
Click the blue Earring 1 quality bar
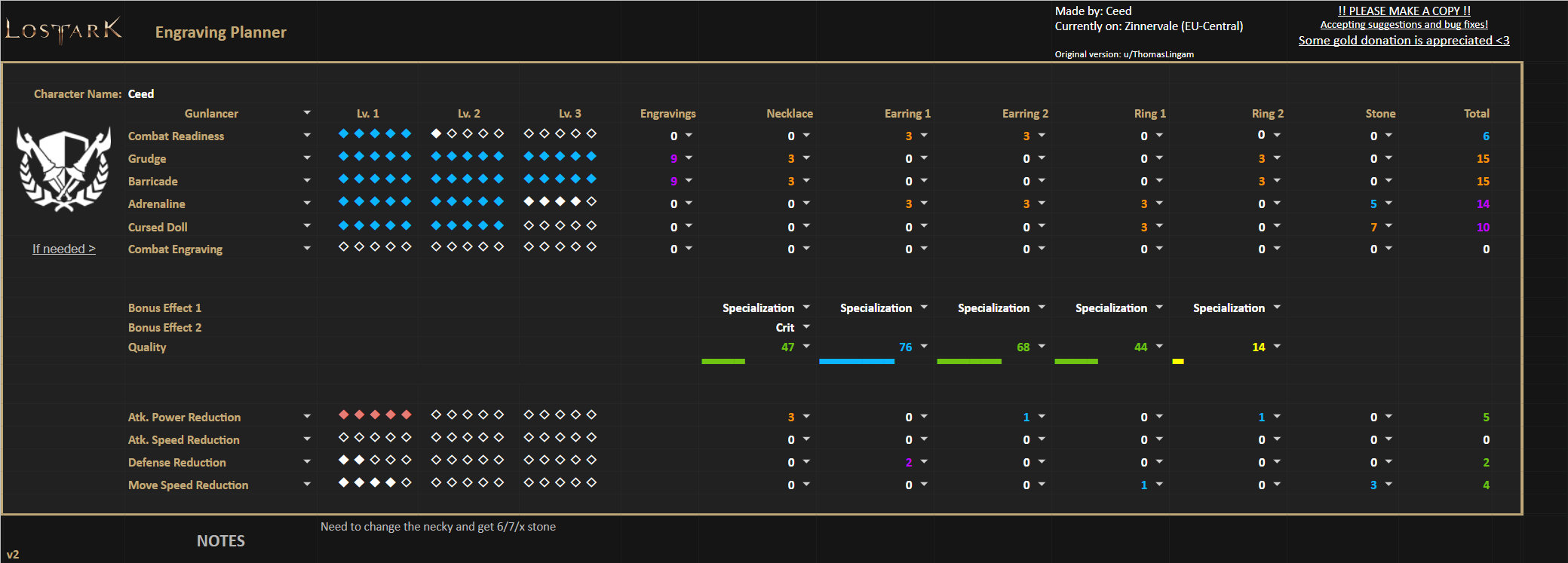coord(856,362)
